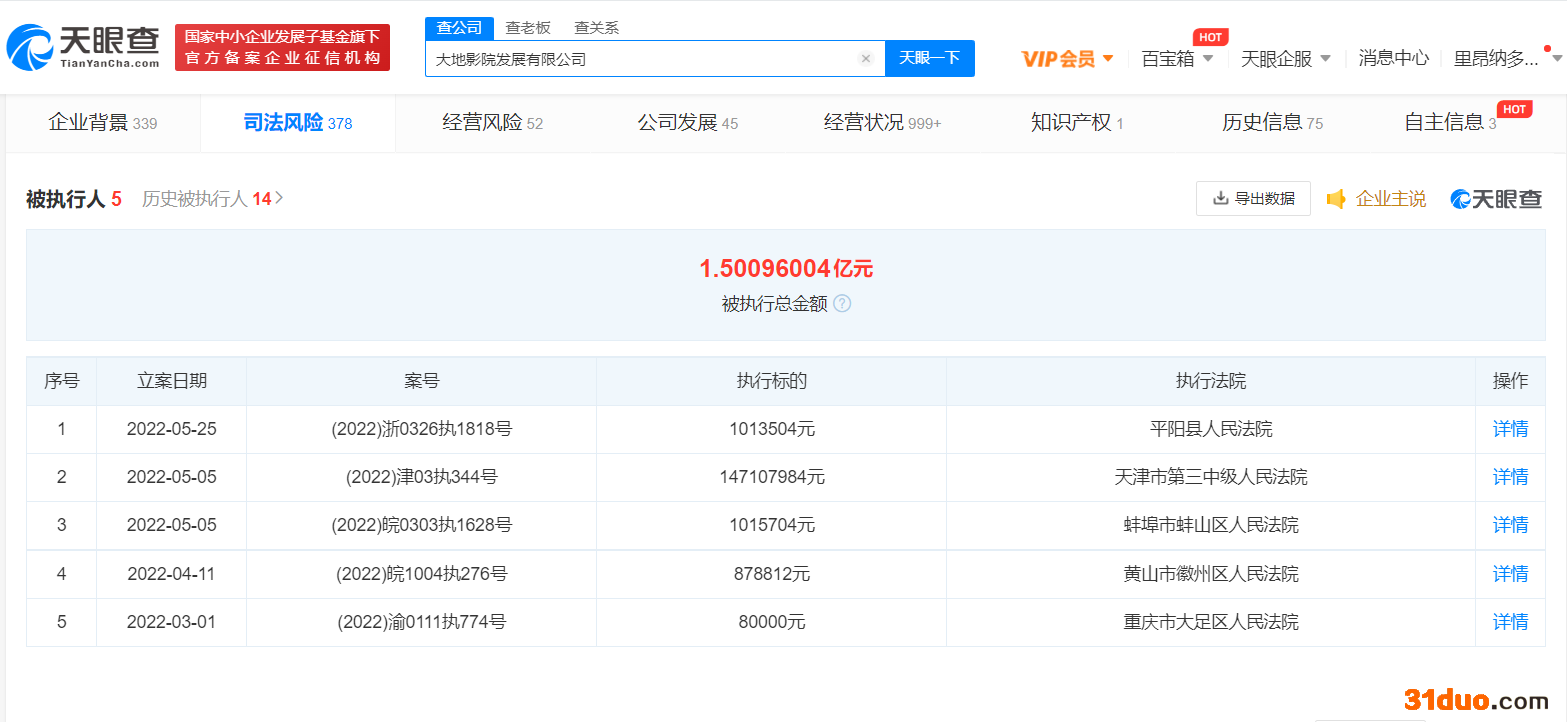
Task: Click the 企业主说 speaker icon
Action: tap(1336, 199)
